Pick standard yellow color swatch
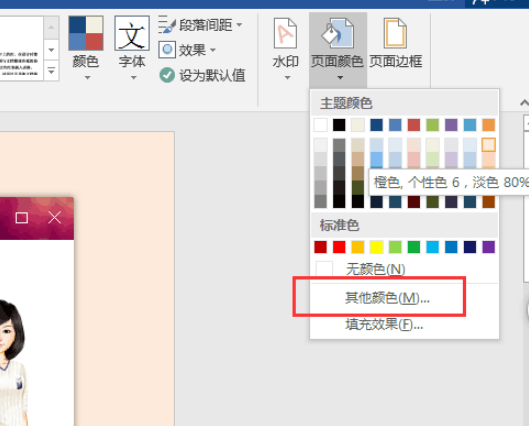This screenshot has height=426, width=529. (377, 247)
